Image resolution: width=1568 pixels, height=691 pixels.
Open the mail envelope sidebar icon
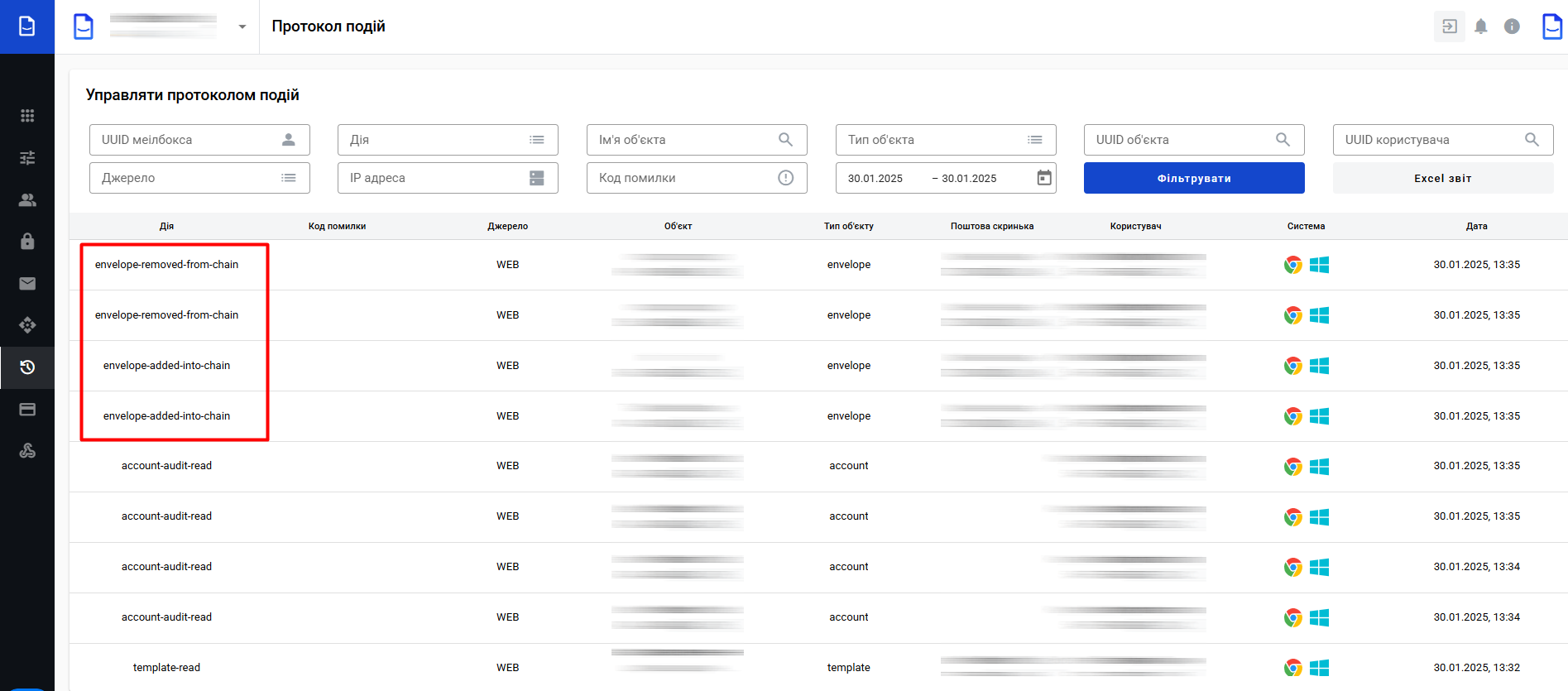tap(27, 284)
